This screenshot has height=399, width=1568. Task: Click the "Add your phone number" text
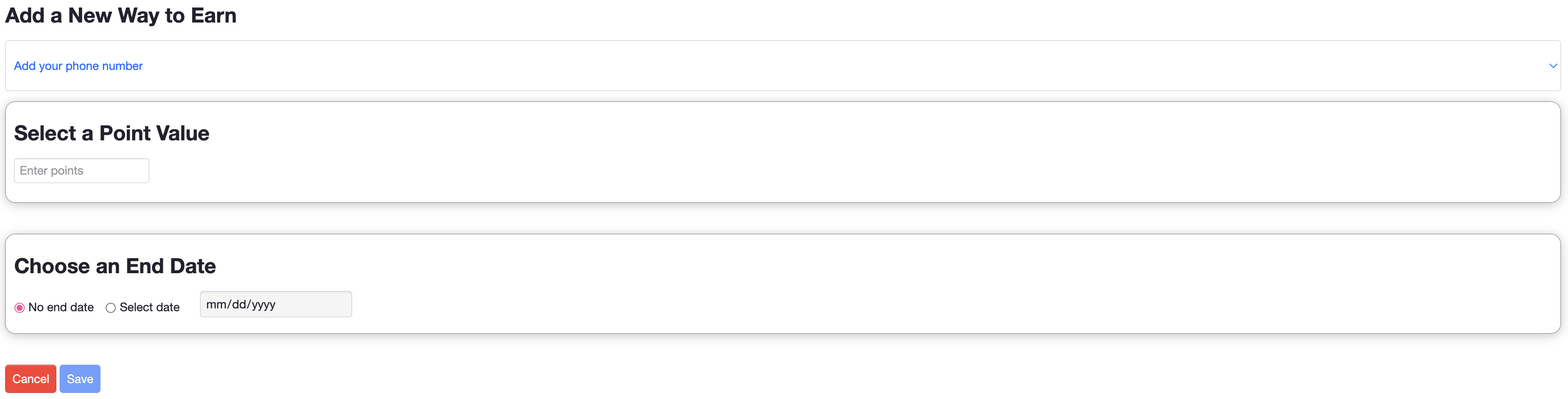(78, 66)
